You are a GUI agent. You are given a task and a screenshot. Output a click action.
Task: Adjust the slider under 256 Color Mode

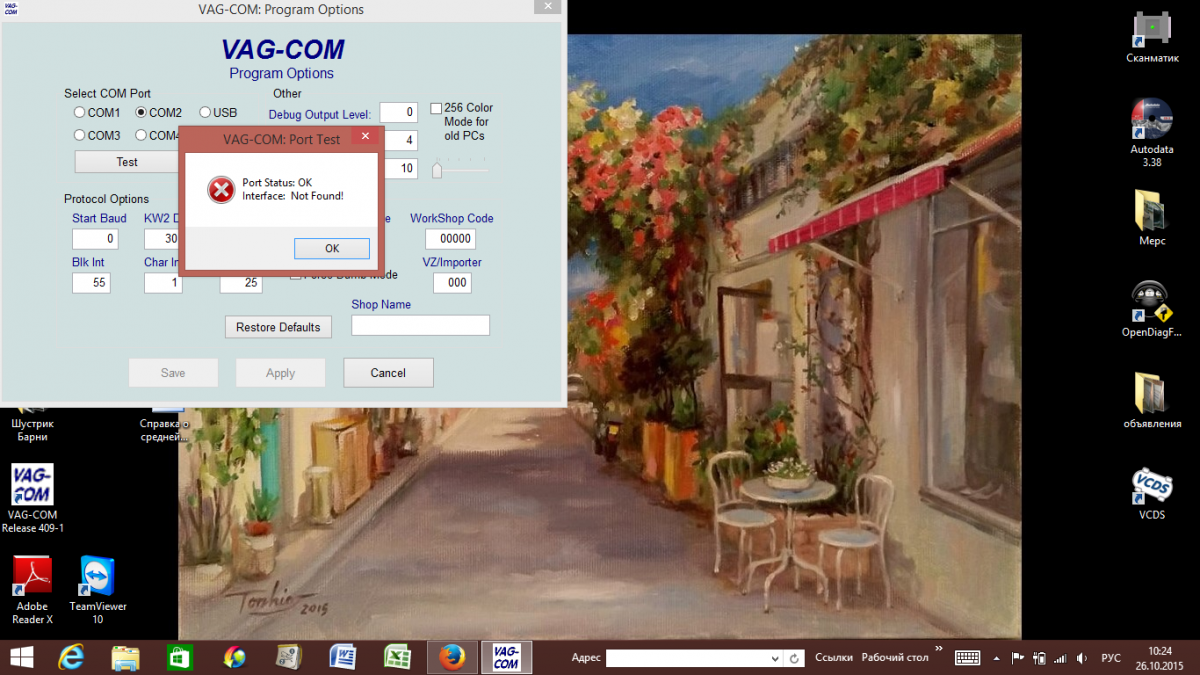pyautogui.click(x=437, y=170)
